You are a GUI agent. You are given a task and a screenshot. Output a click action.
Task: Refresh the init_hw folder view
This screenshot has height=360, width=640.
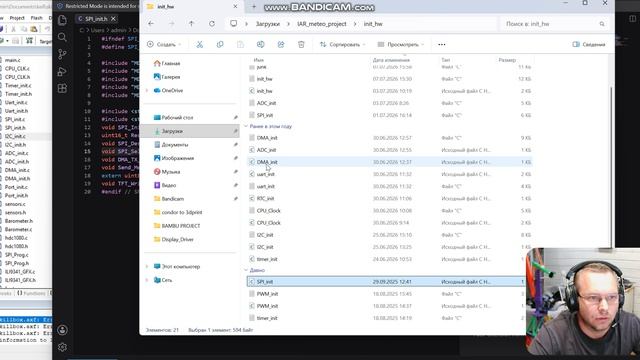(x=212, y=24)
